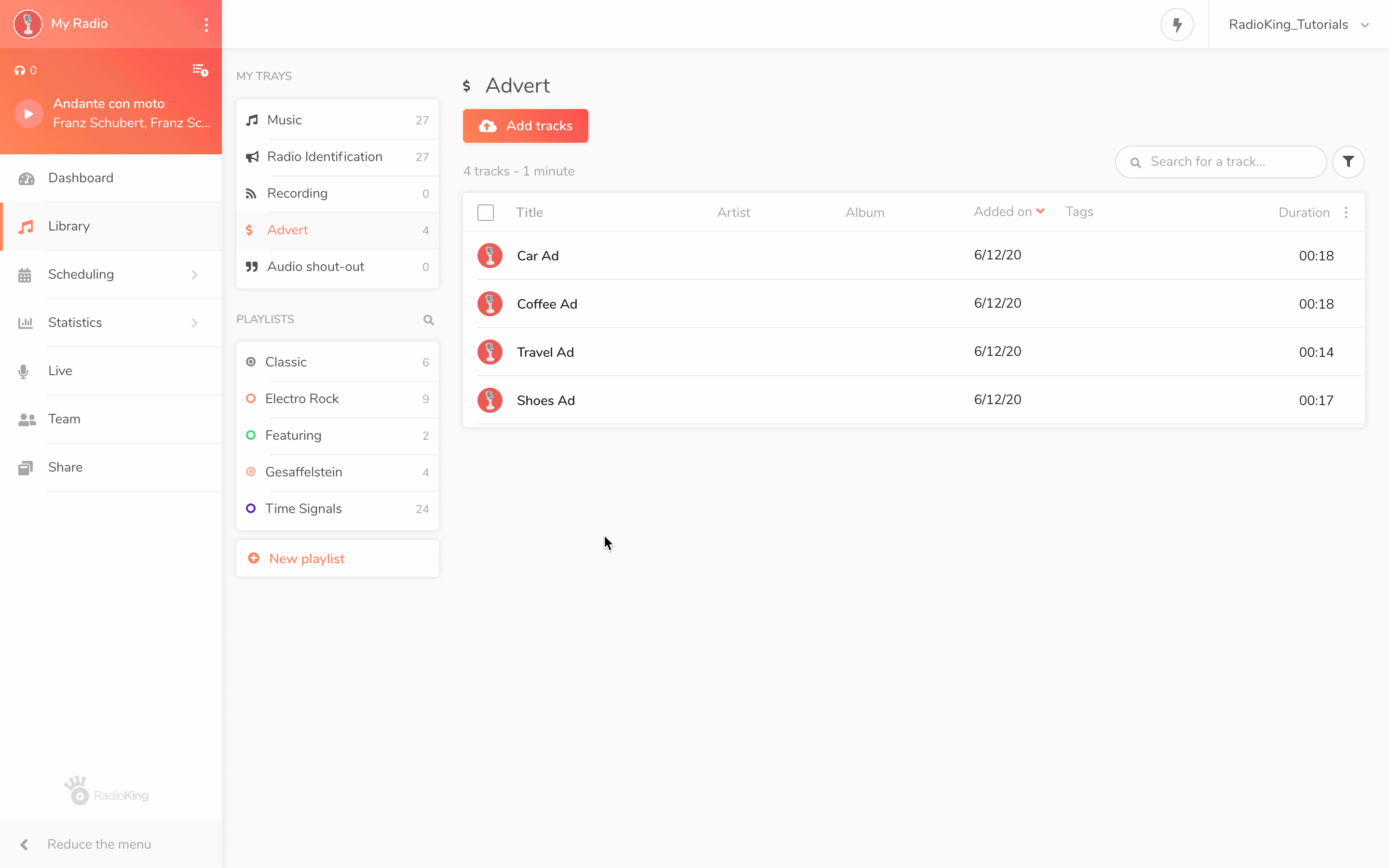Select the Recording tray
This screenshot has height=868, width=1389.
click(338, 193)
